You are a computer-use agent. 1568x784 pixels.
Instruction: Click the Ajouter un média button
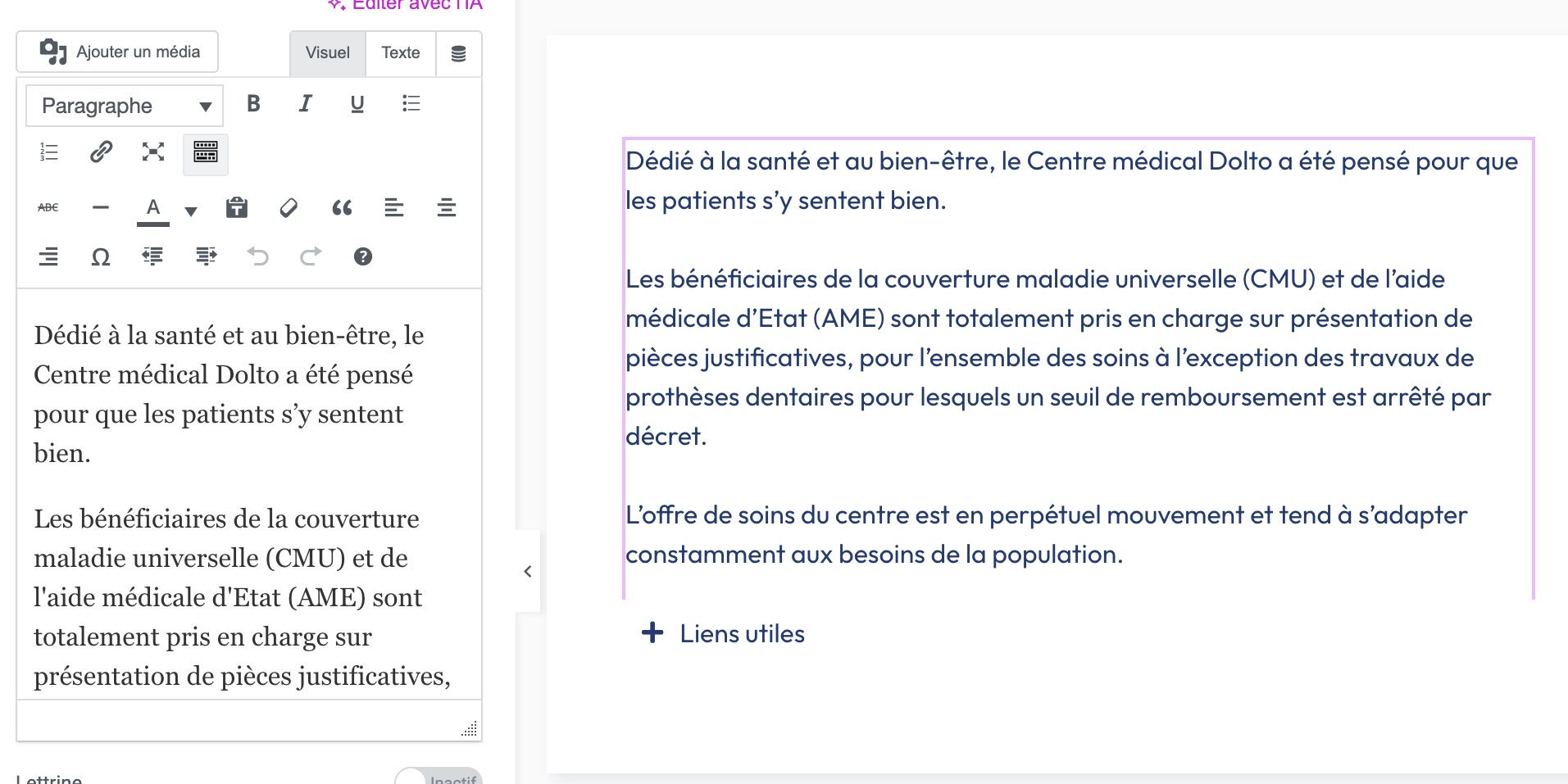point(117,52)
